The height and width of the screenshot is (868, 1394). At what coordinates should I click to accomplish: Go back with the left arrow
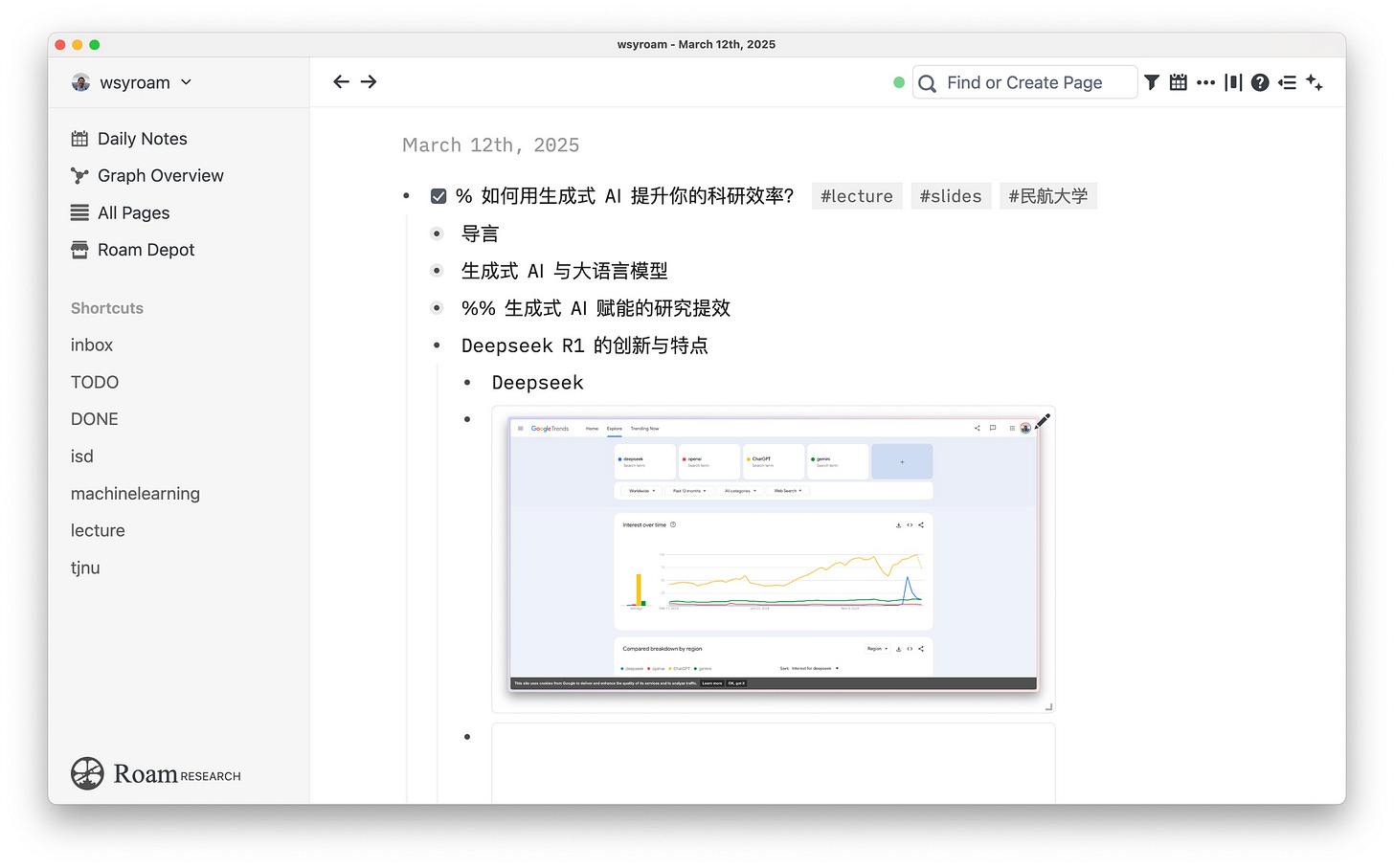341,82
